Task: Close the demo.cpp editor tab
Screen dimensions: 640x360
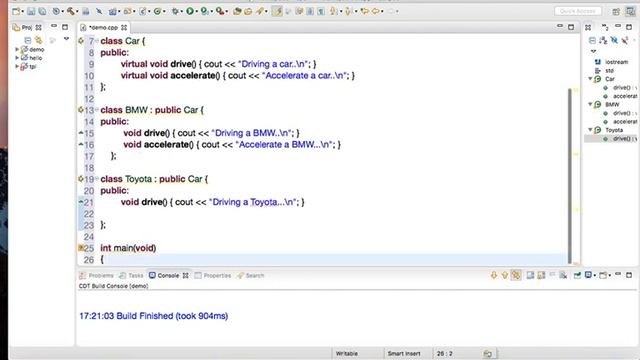Action: (124, 27)
